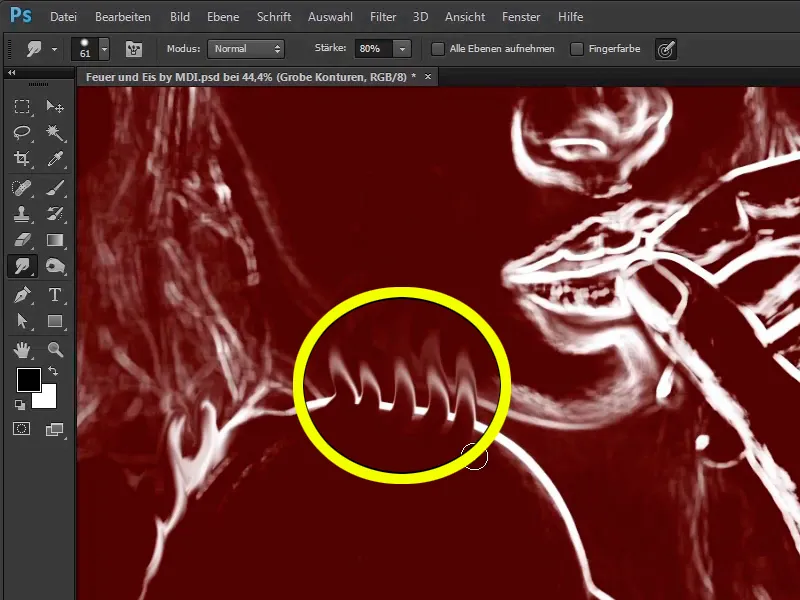800x600 pixels.
Task: Select the Pen tool
Action: pyautogui.click(x=21, y=295)
